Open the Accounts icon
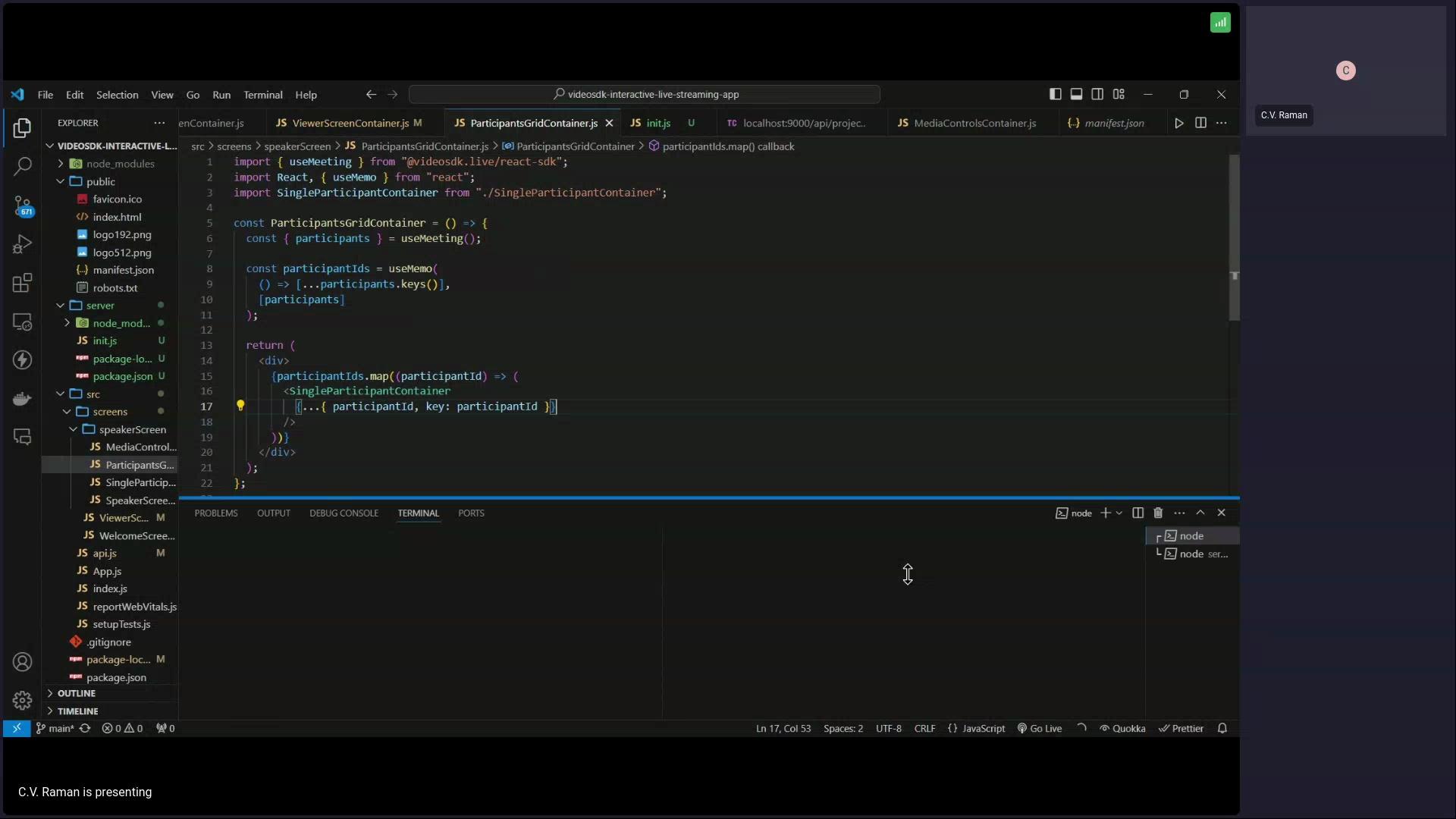The image size is (1456, 819). [x=22, y=662]
